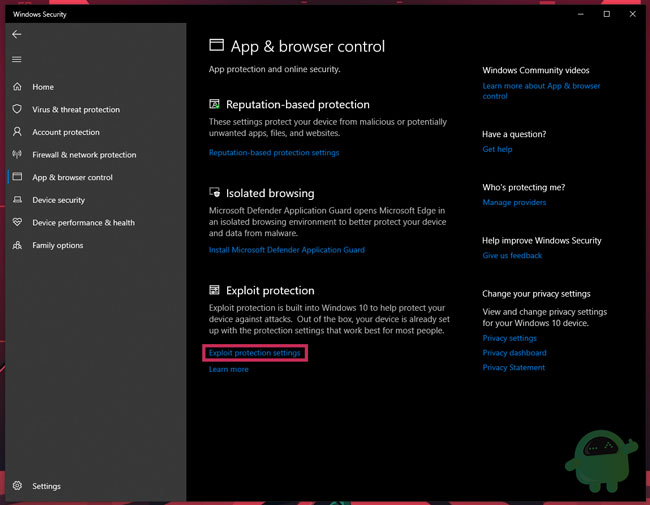Open Firewall & network protection
Image resolution: width=650 pixels, height=505 pixels.
pos(84,155)
